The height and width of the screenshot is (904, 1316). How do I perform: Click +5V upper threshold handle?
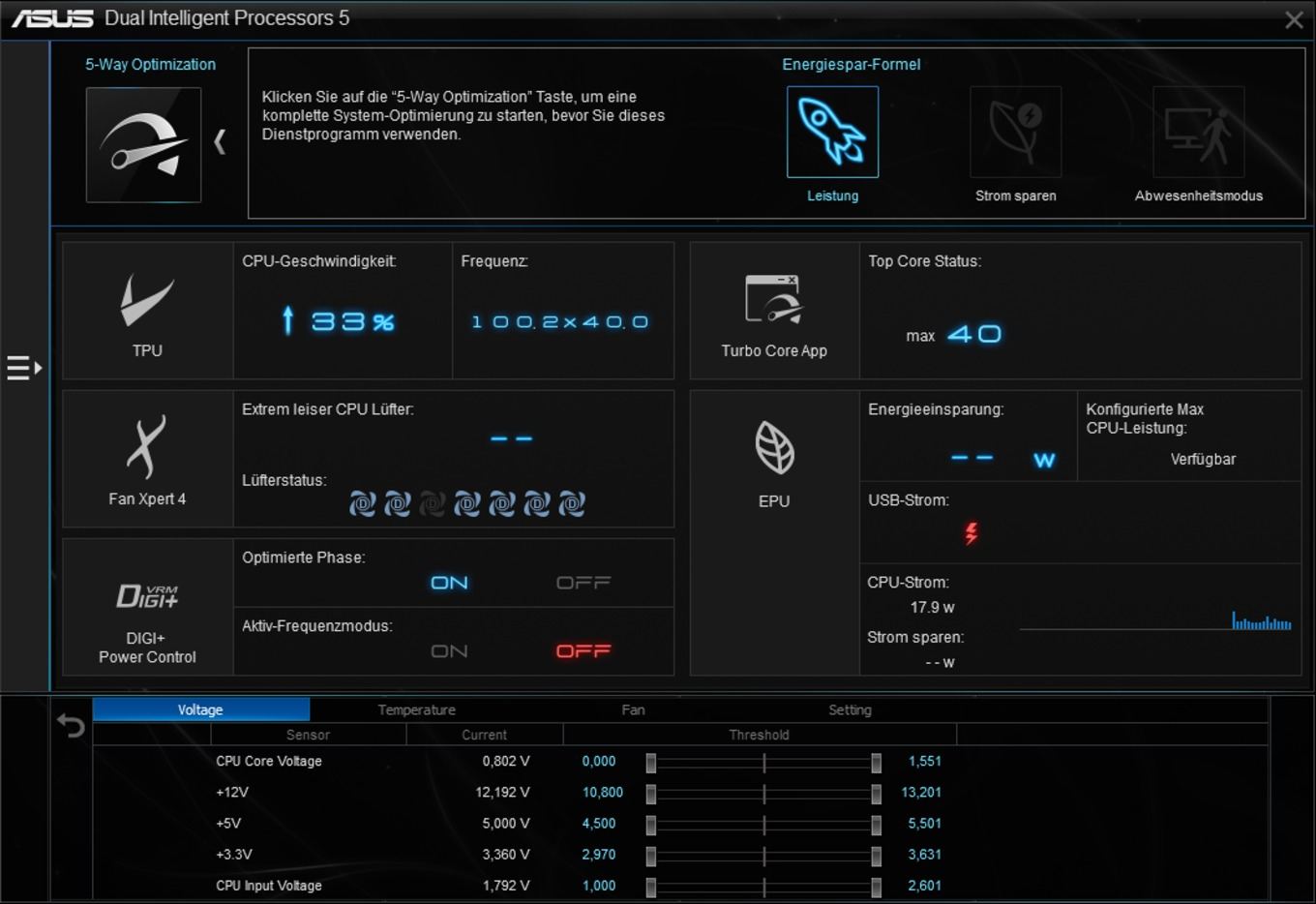click(876, 825)
